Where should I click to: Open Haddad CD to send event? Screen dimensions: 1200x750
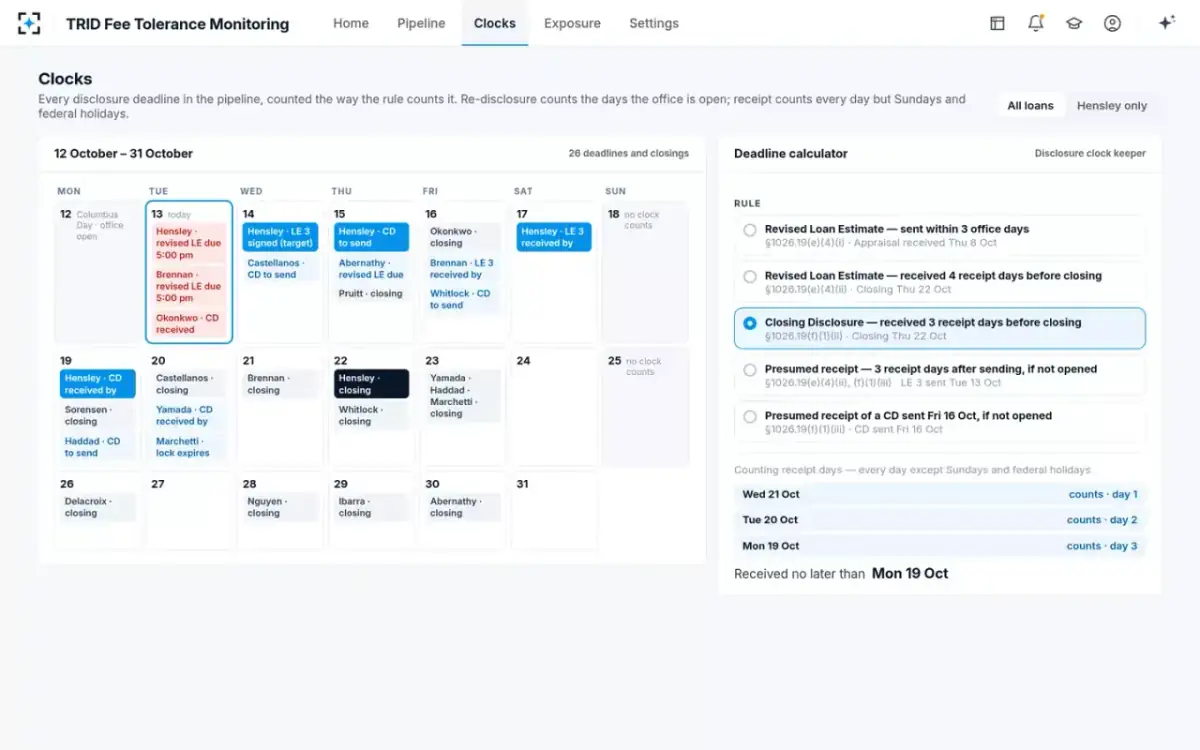[97, 446]
